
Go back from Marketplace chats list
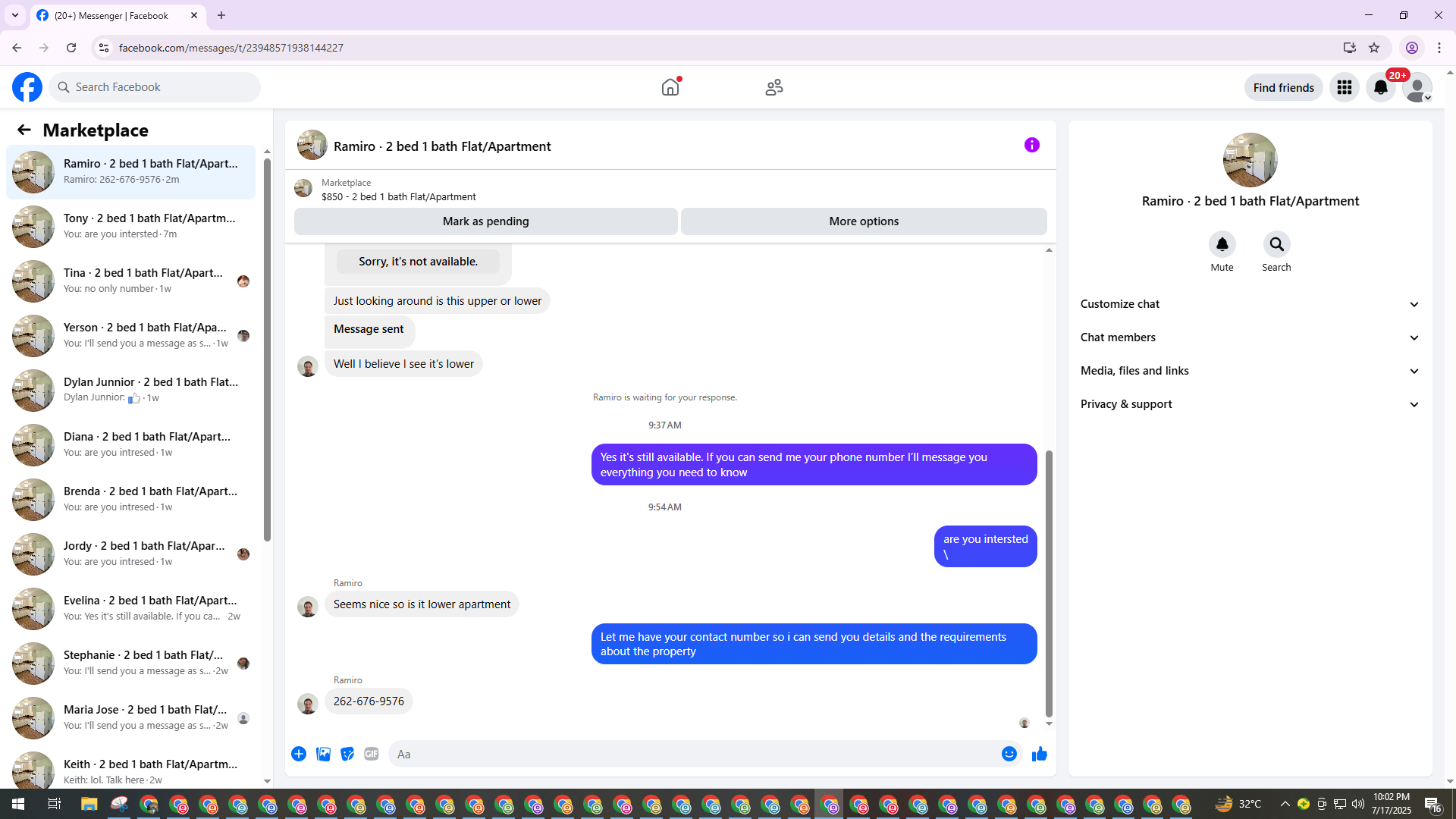point(24,130)
